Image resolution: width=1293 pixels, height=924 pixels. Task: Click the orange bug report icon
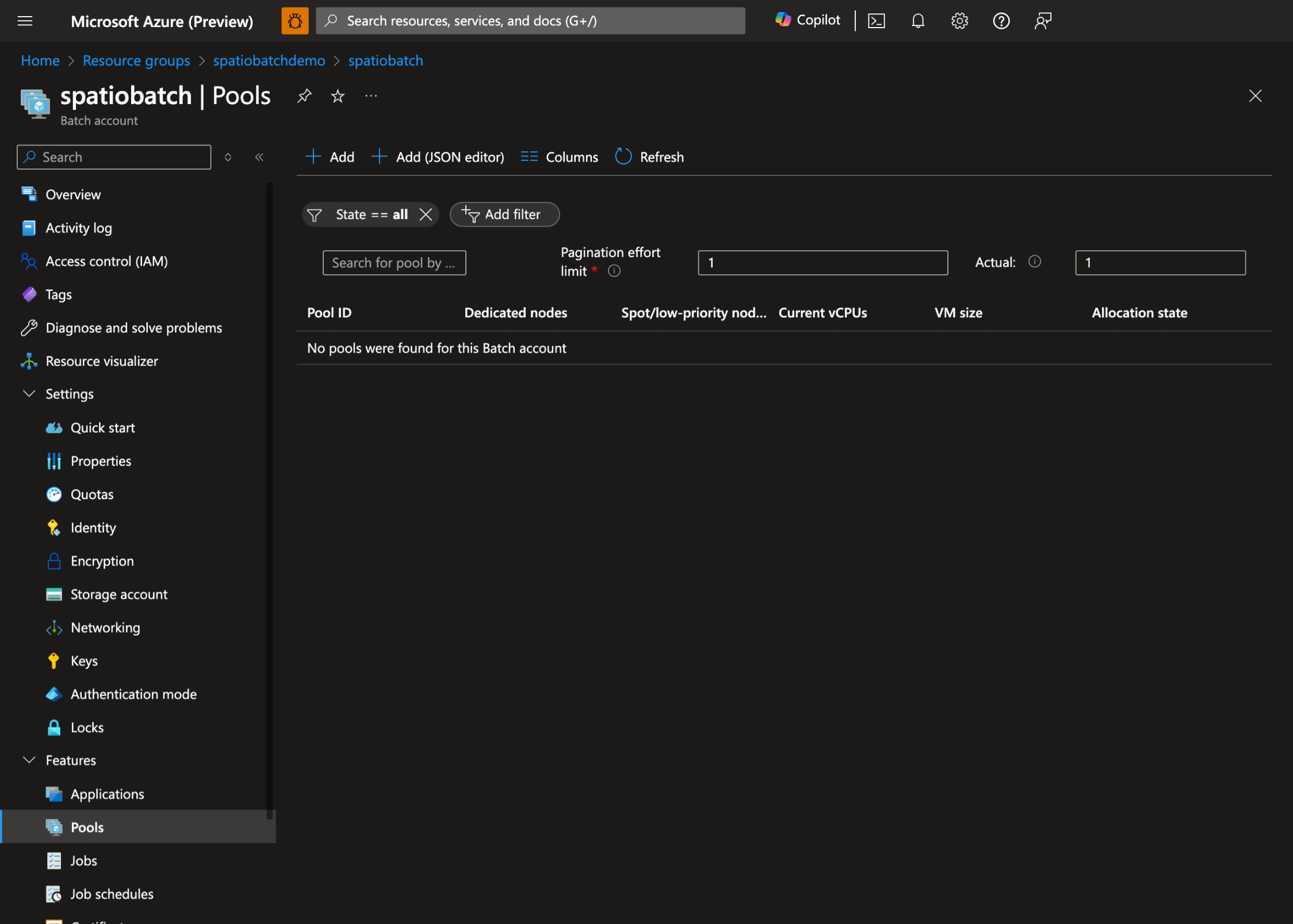[294, 20]
